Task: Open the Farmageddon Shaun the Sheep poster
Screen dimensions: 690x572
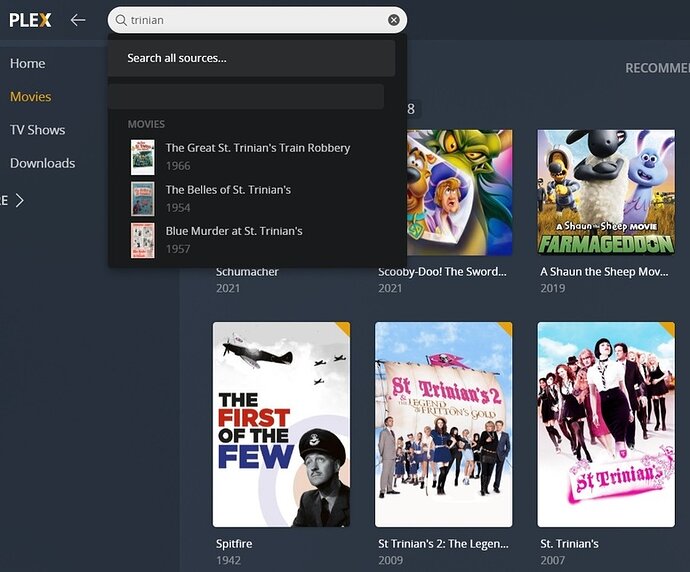Action: (x=606, y=192)
